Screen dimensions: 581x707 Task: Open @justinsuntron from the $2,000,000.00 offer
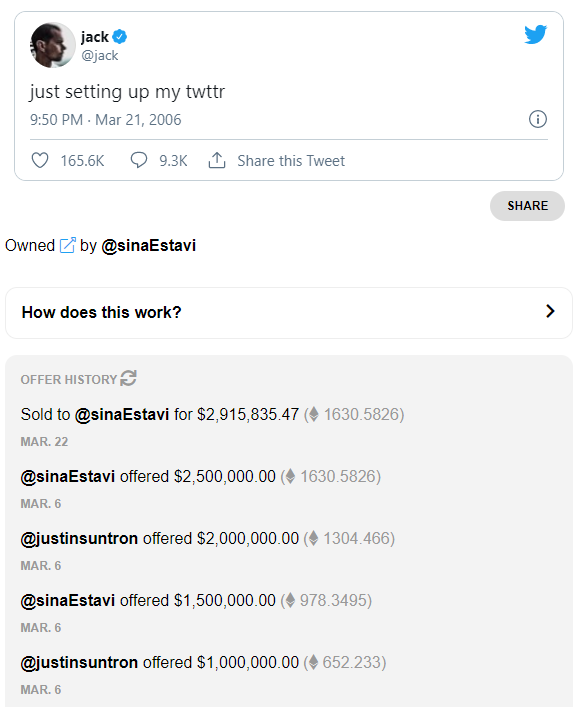coord(79,538)
